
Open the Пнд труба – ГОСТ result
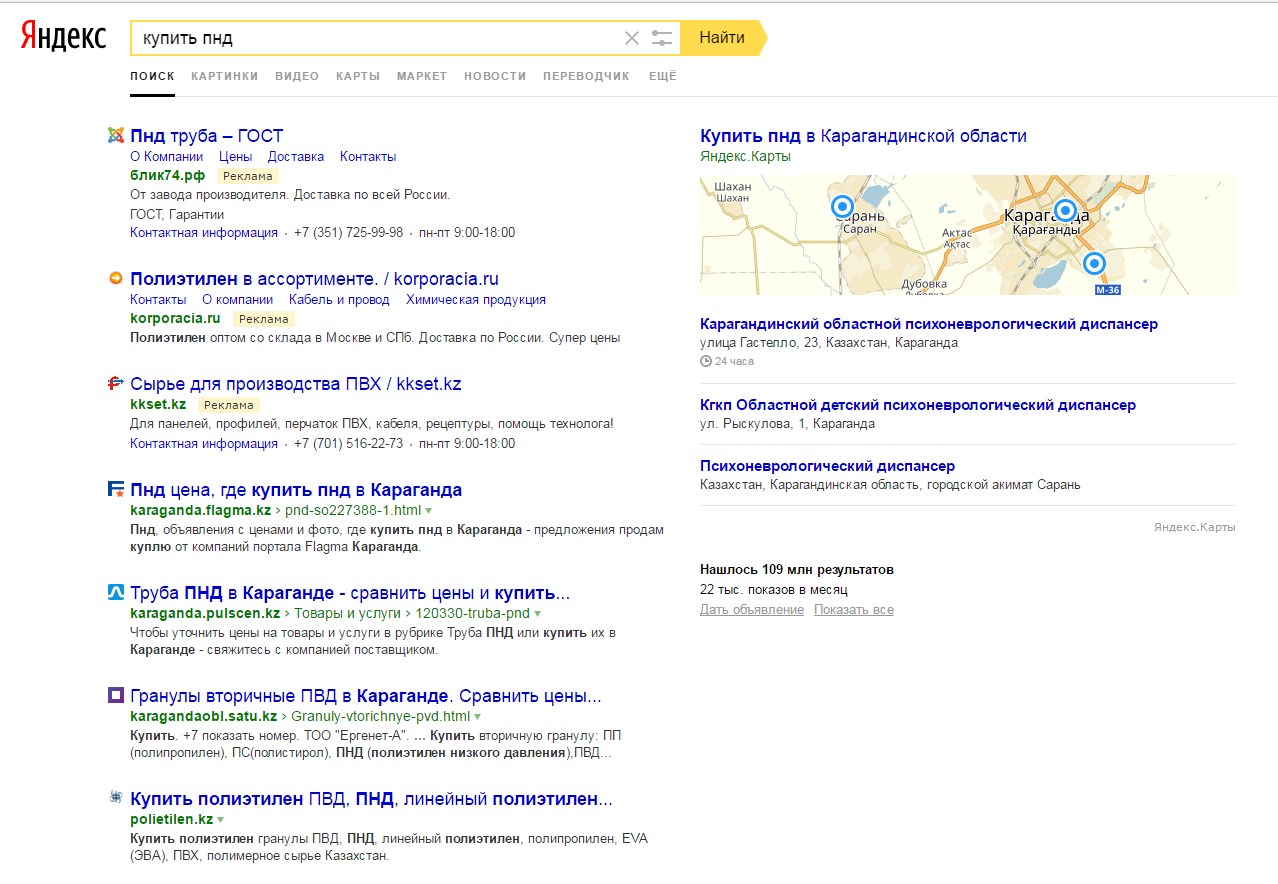coord(207,136)
